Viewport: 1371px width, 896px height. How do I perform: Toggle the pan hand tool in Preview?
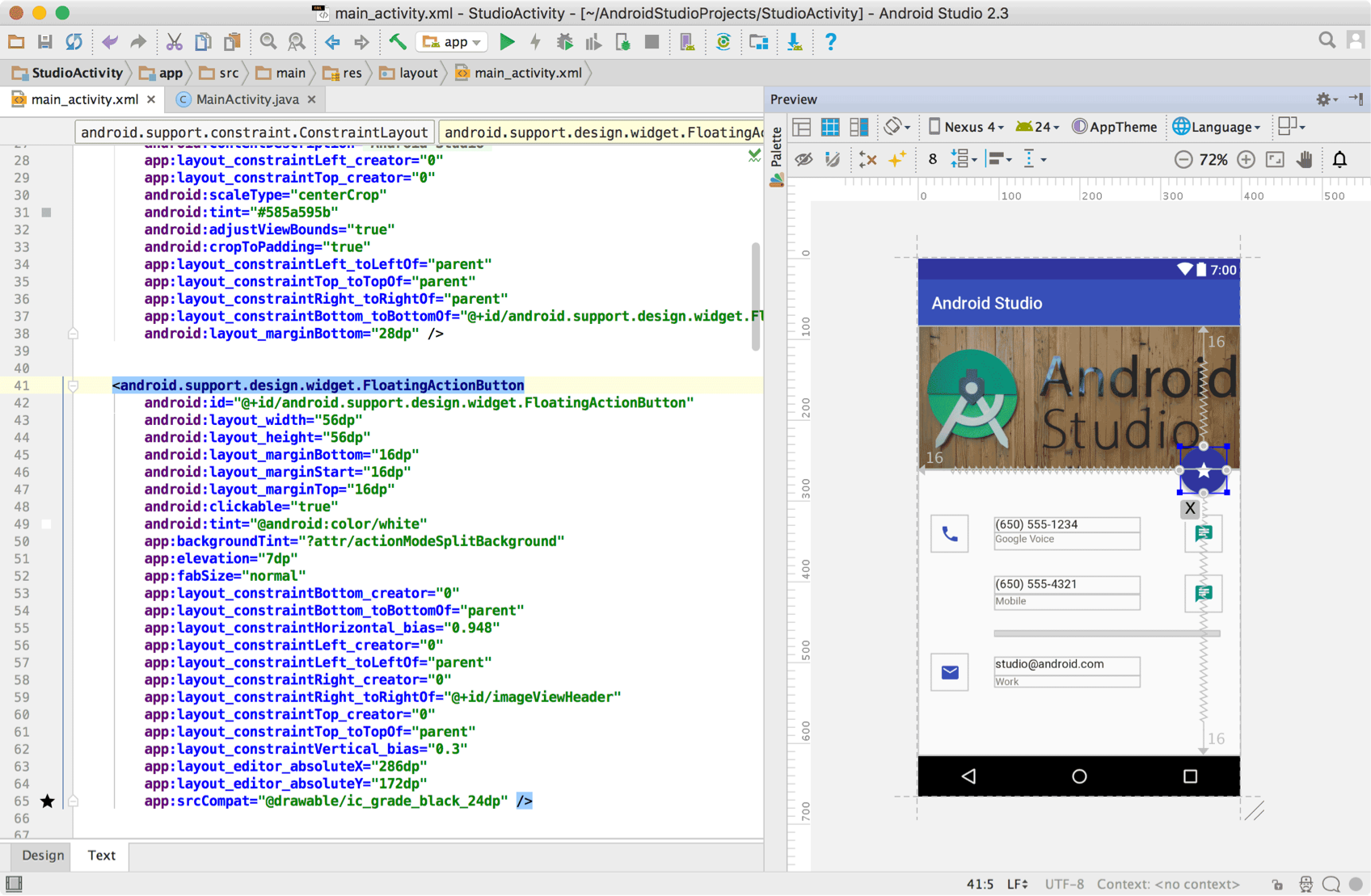coord(1304,159)
